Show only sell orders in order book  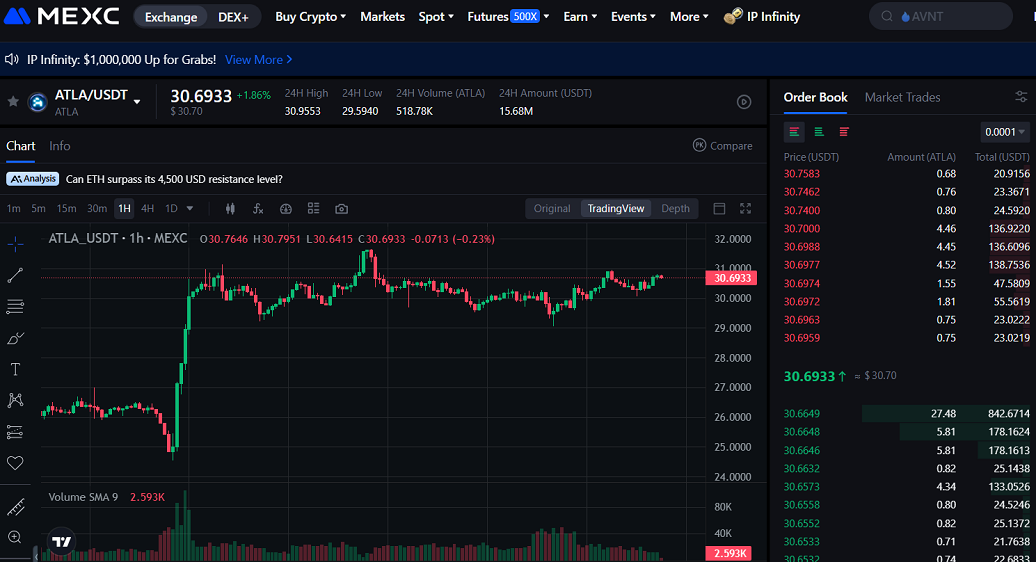(x=844, y=131)
